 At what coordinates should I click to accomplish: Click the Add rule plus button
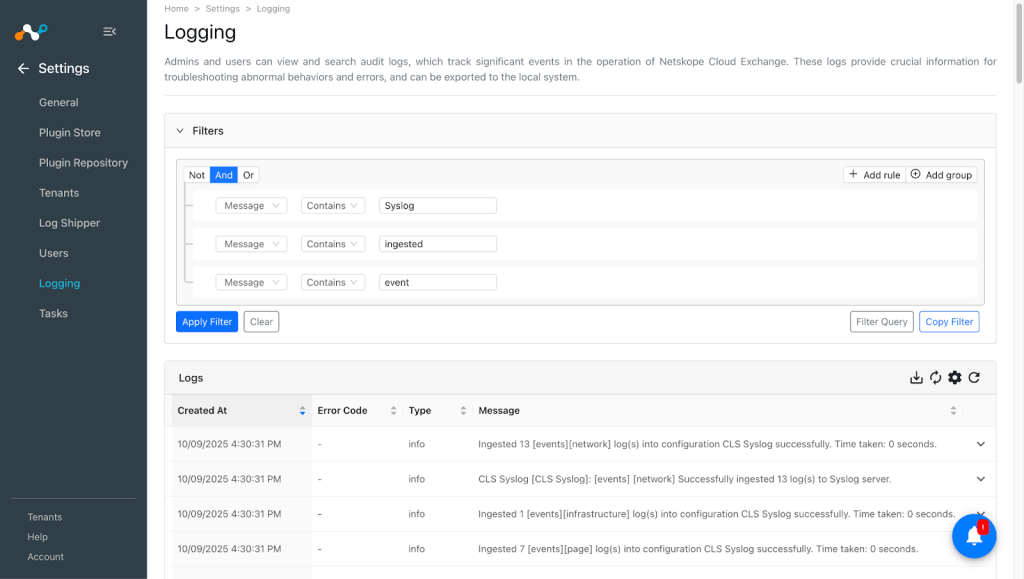(x=874, y=175)
